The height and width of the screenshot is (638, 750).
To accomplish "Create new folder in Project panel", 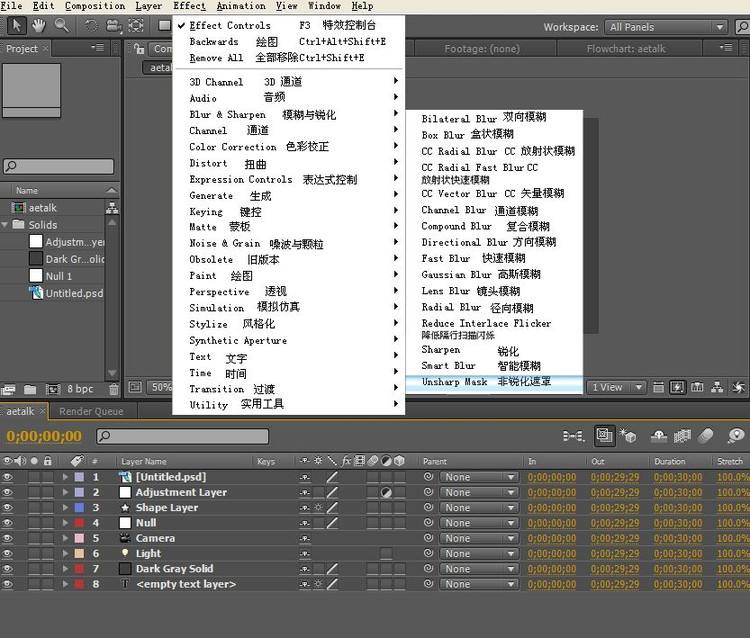I will coord(30,390).
